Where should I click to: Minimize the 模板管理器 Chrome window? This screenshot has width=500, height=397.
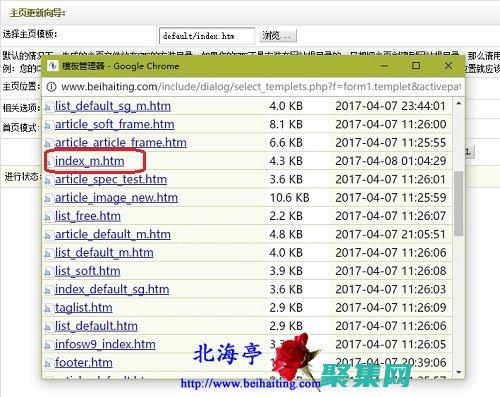point(384,66)
